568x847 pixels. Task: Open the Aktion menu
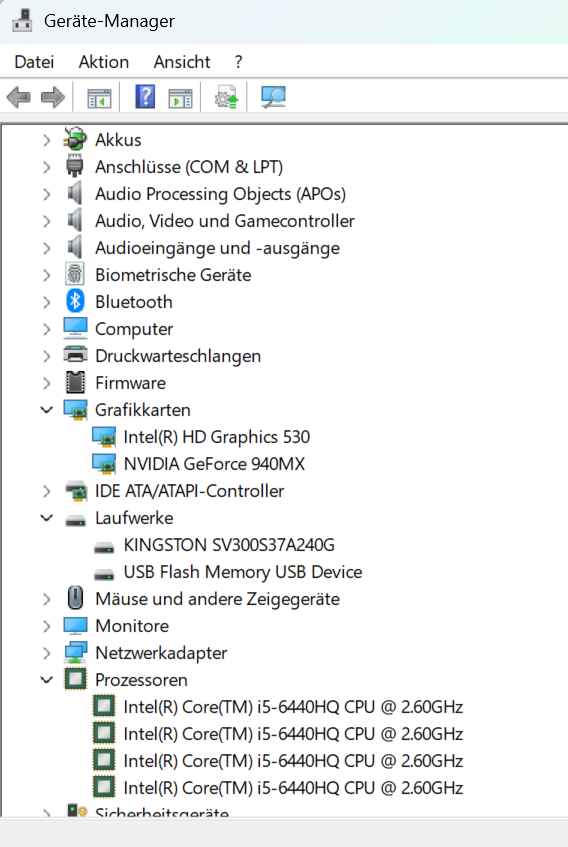(x=104, y=62)
